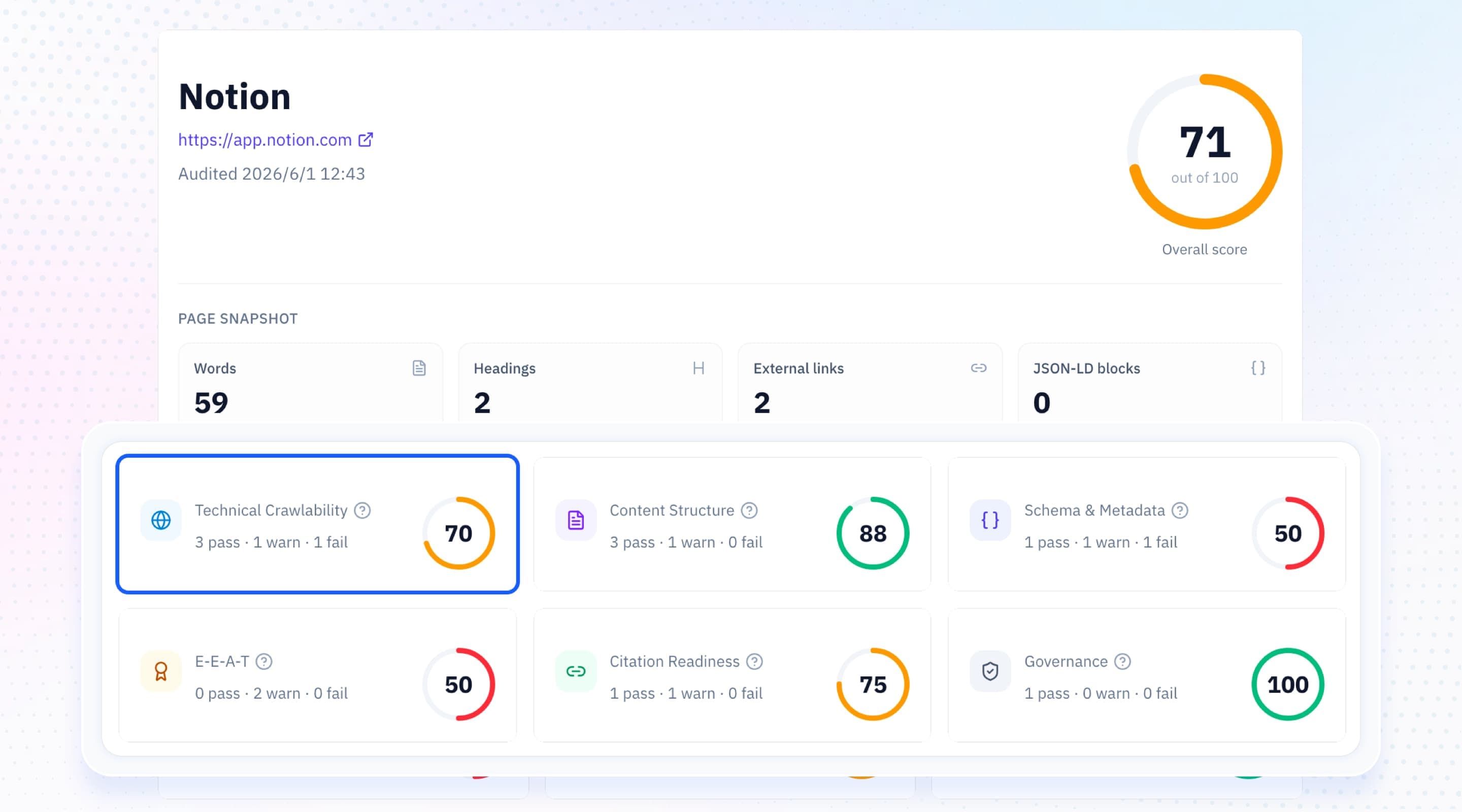This screenshot has height=812, width=1462.
Task: Select the Governance category card
Action: (x=1146, y=675)
